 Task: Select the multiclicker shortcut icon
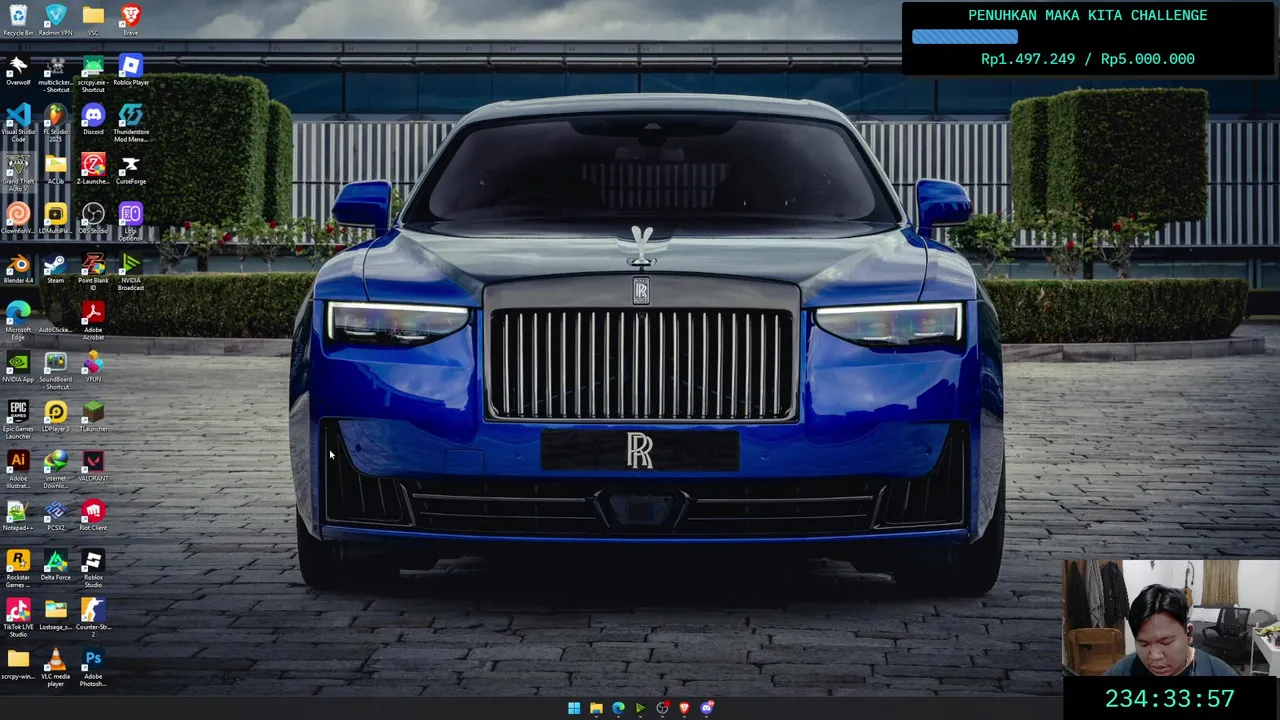(56, 74)
